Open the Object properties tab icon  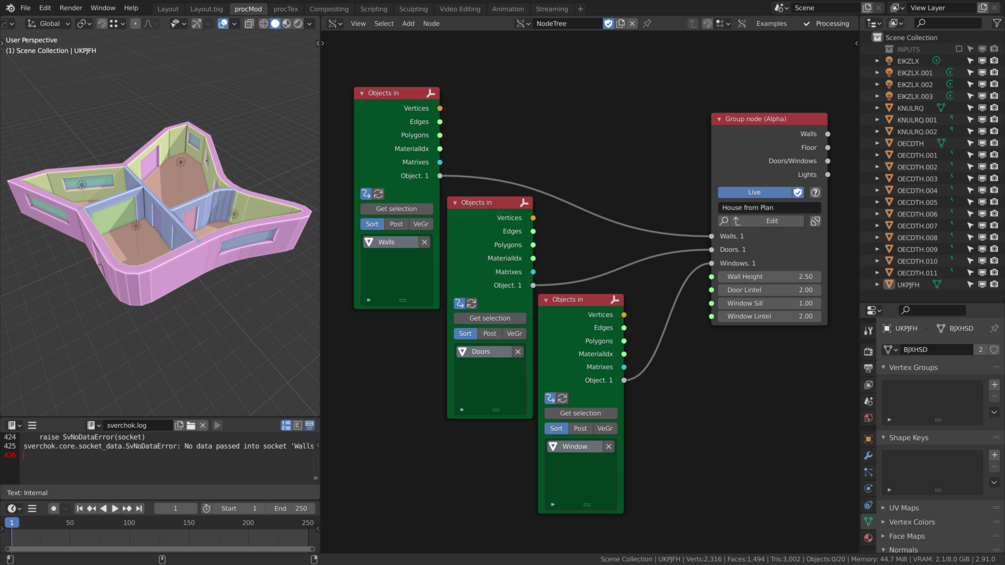click(868, 439)
